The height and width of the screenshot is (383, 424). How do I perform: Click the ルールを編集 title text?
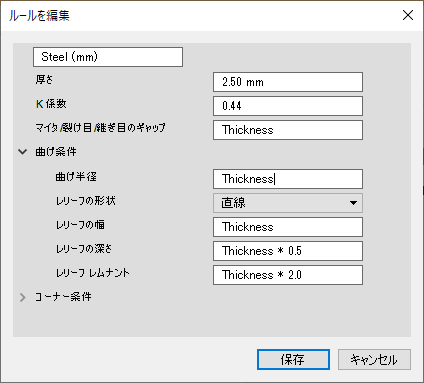39,16
